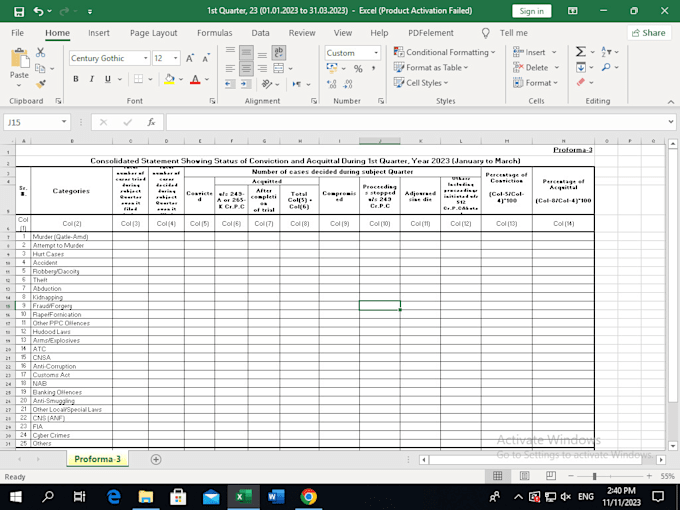The image size is (680, 510).
Task: Expand Format as Table menu
Action: 431,67
